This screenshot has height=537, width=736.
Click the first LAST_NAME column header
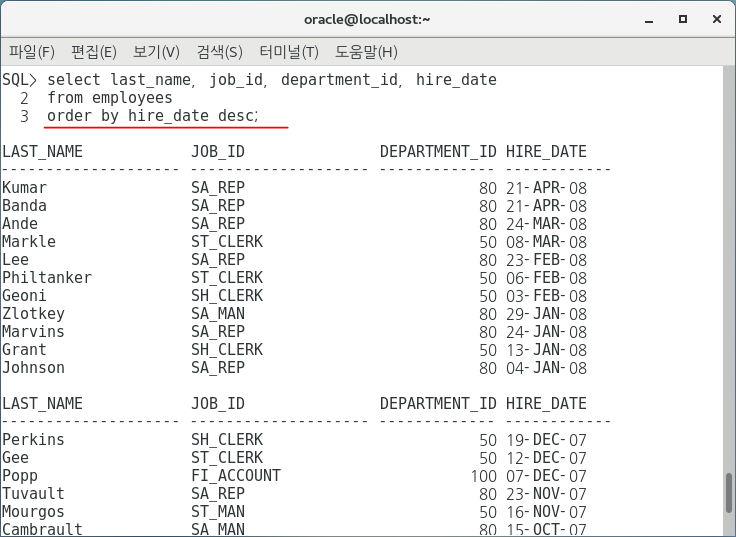(42, 152)
